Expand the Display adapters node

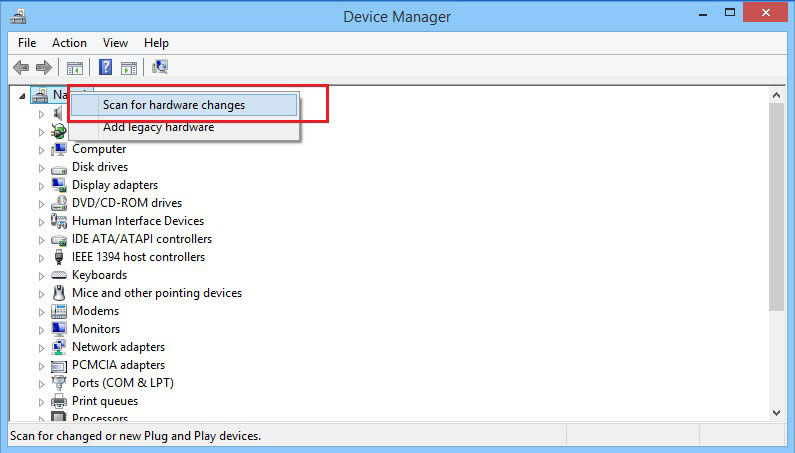pos(42,185)
